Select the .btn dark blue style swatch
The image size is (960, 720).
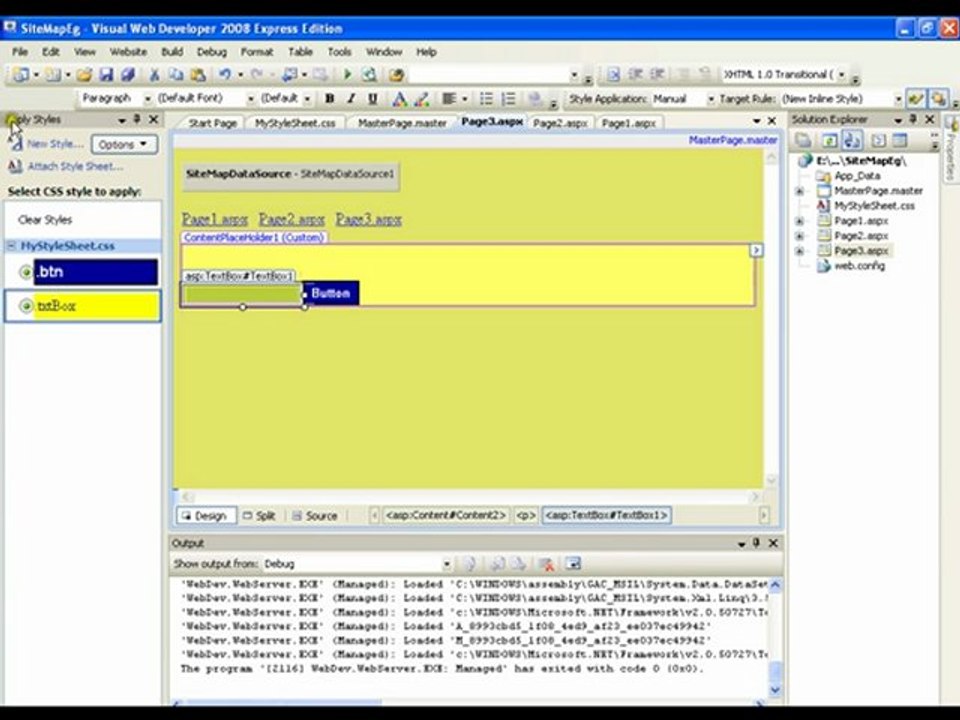coord(96,272)
